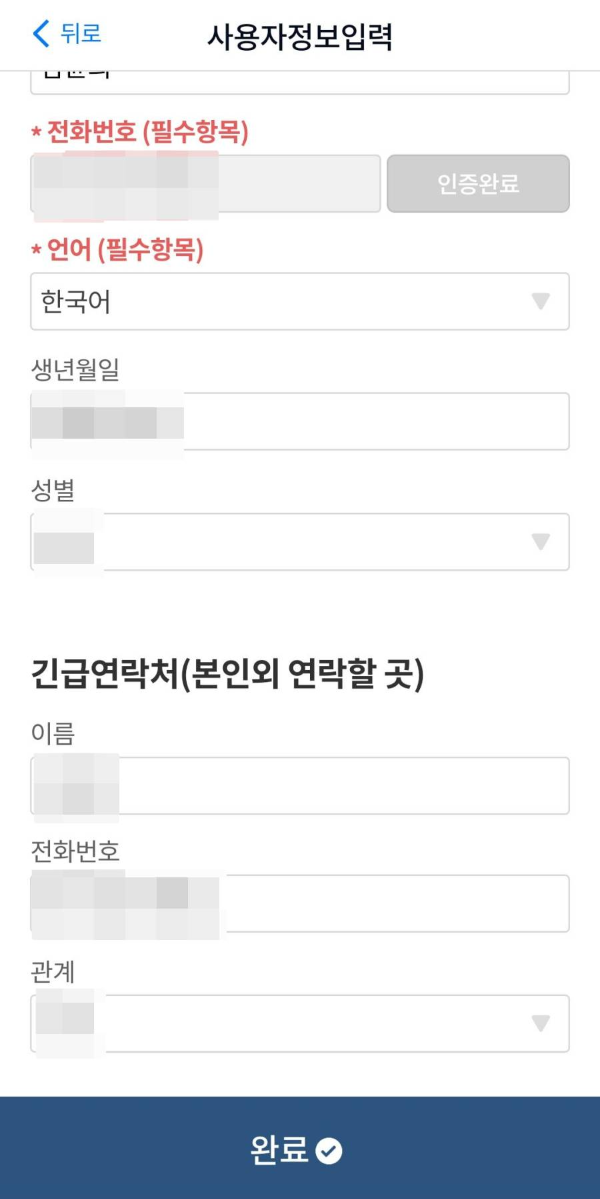Screen dimensions: 600x1199
Task: Click the checkmark icon on the 완료 button
Action: pos(327,1151)
